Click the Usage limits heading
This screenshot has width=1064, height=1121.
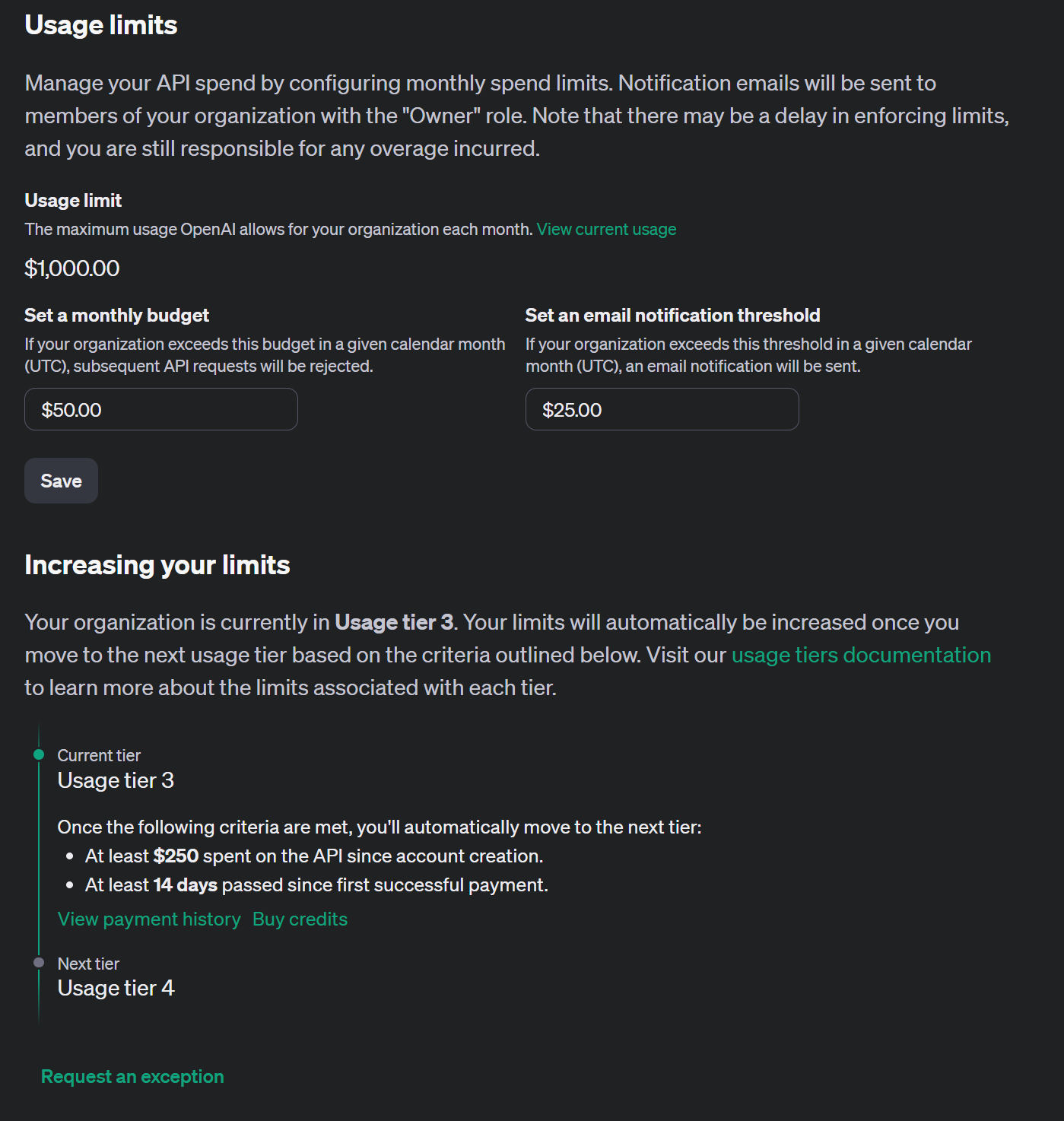click(101, 25)
